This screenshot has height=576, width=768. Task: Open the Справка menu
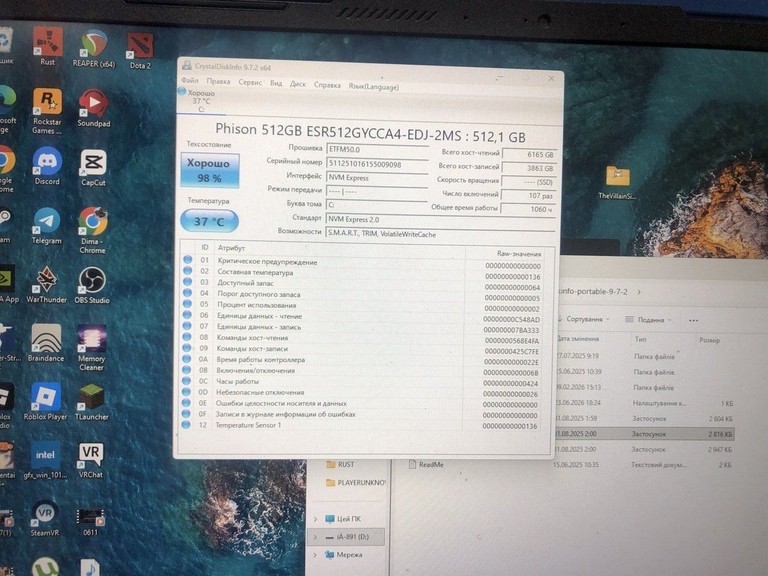pyautogui.click(x=327, y=85)
